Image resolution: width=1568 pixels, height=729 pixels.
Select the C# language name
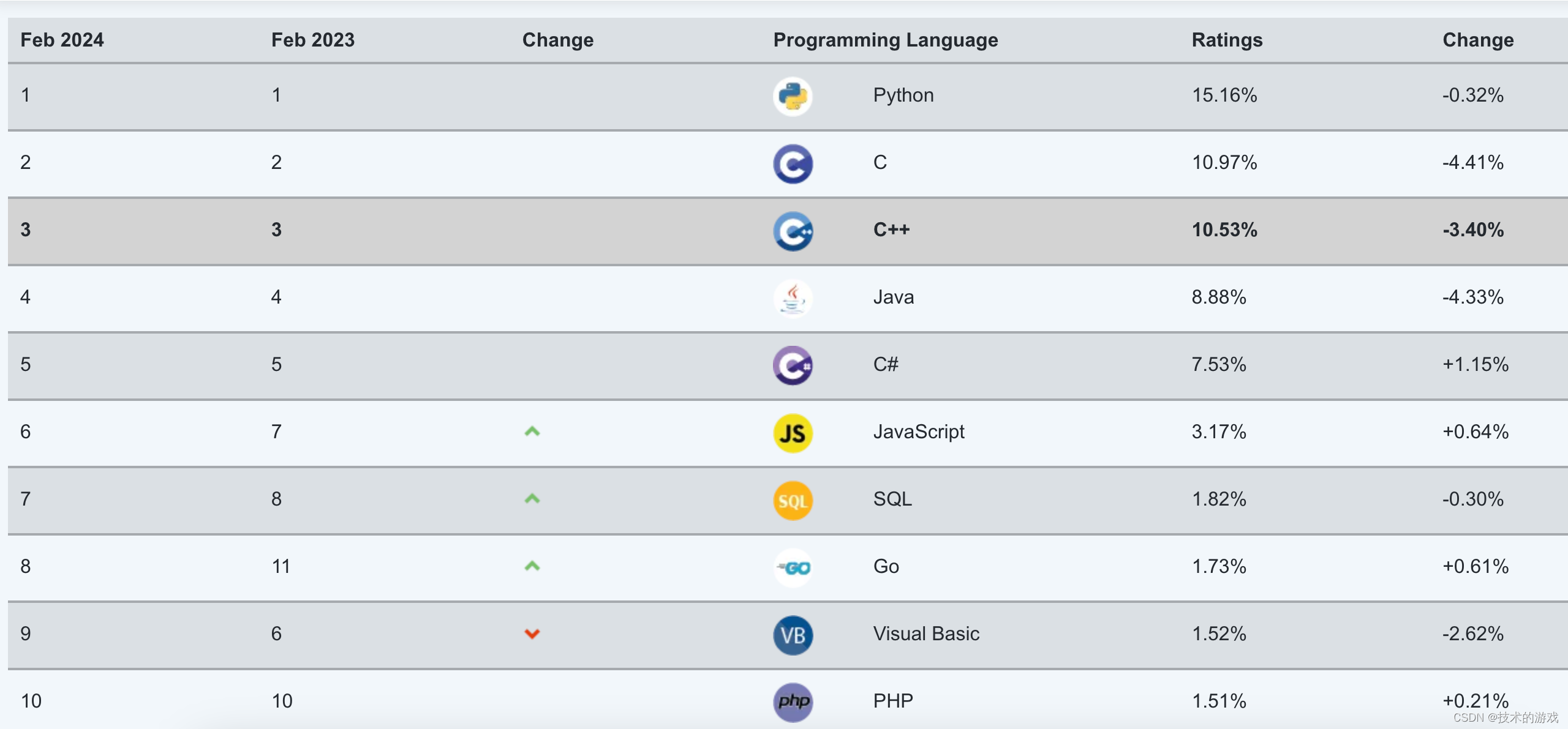pos(886,364)
